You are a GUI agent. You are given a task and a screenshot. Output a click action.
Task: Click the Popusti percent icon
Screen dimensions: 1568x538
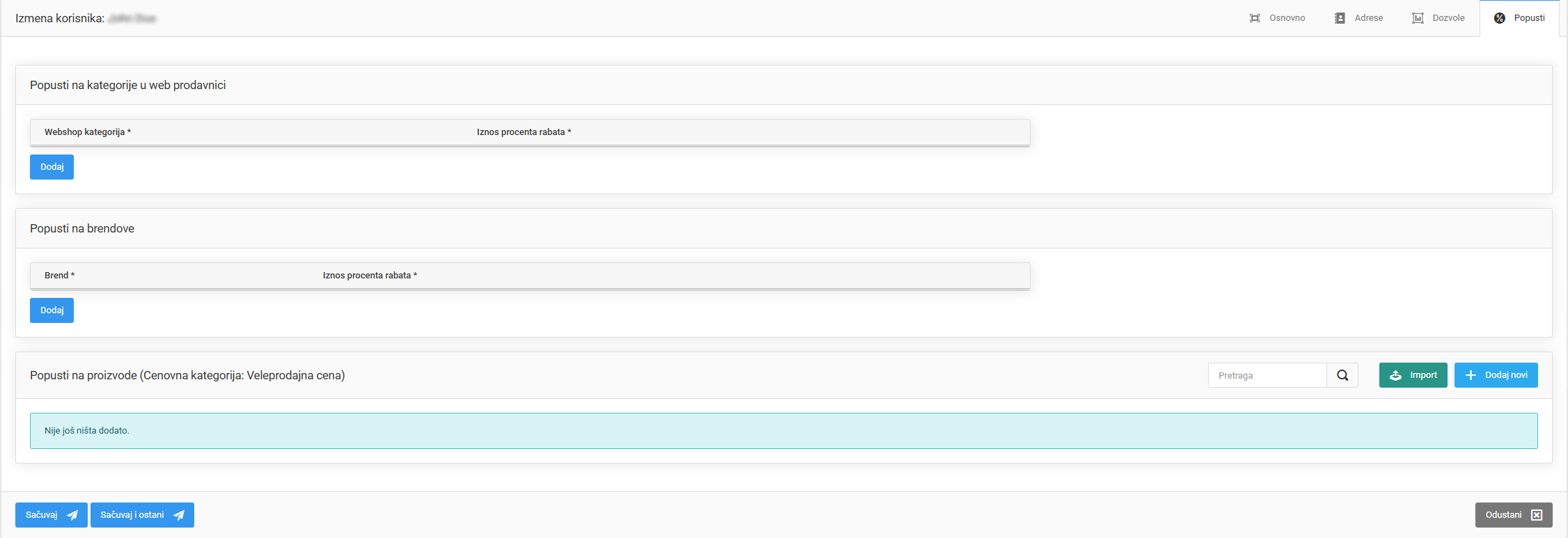point(1500,18)
